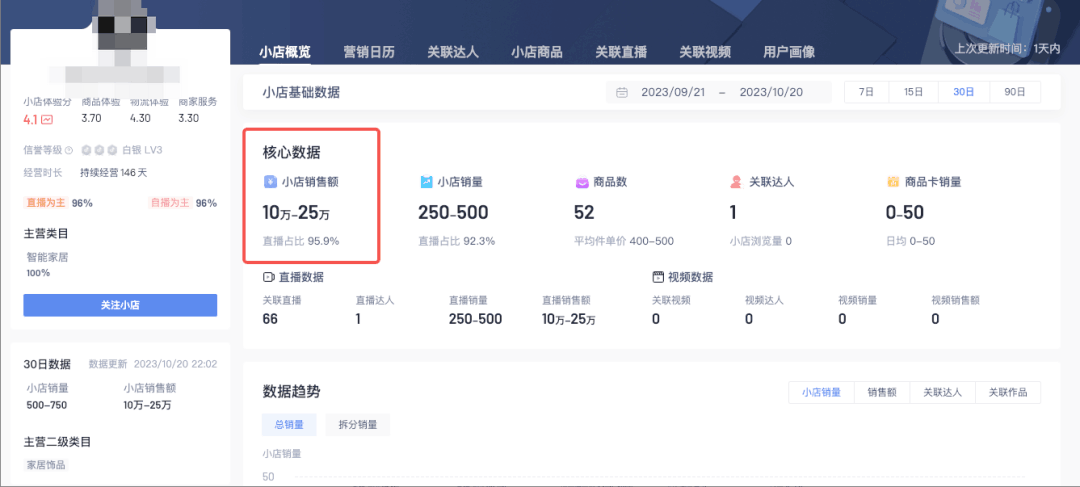Screen dimensions: 1080x487
Task: Click the start date 2023/09/21 field
Action: coord(673,92)
